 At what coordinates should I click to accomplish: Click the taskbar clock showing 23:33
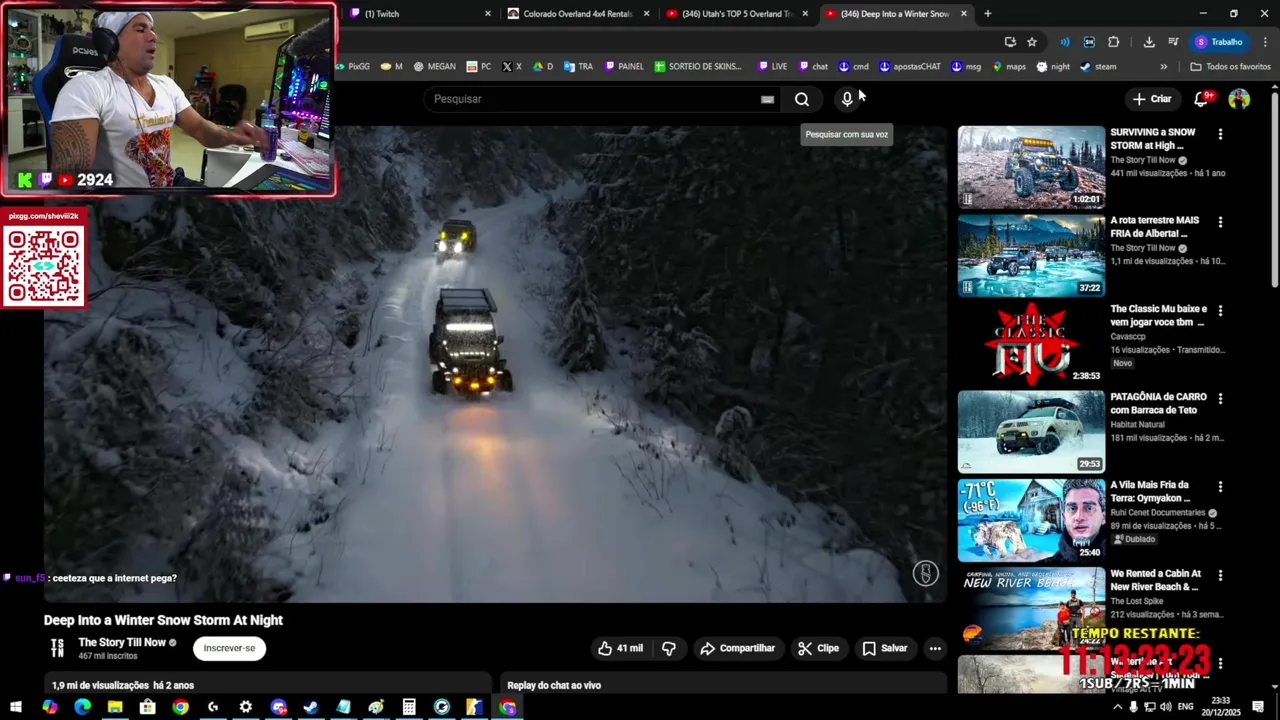coord(1220,707)
